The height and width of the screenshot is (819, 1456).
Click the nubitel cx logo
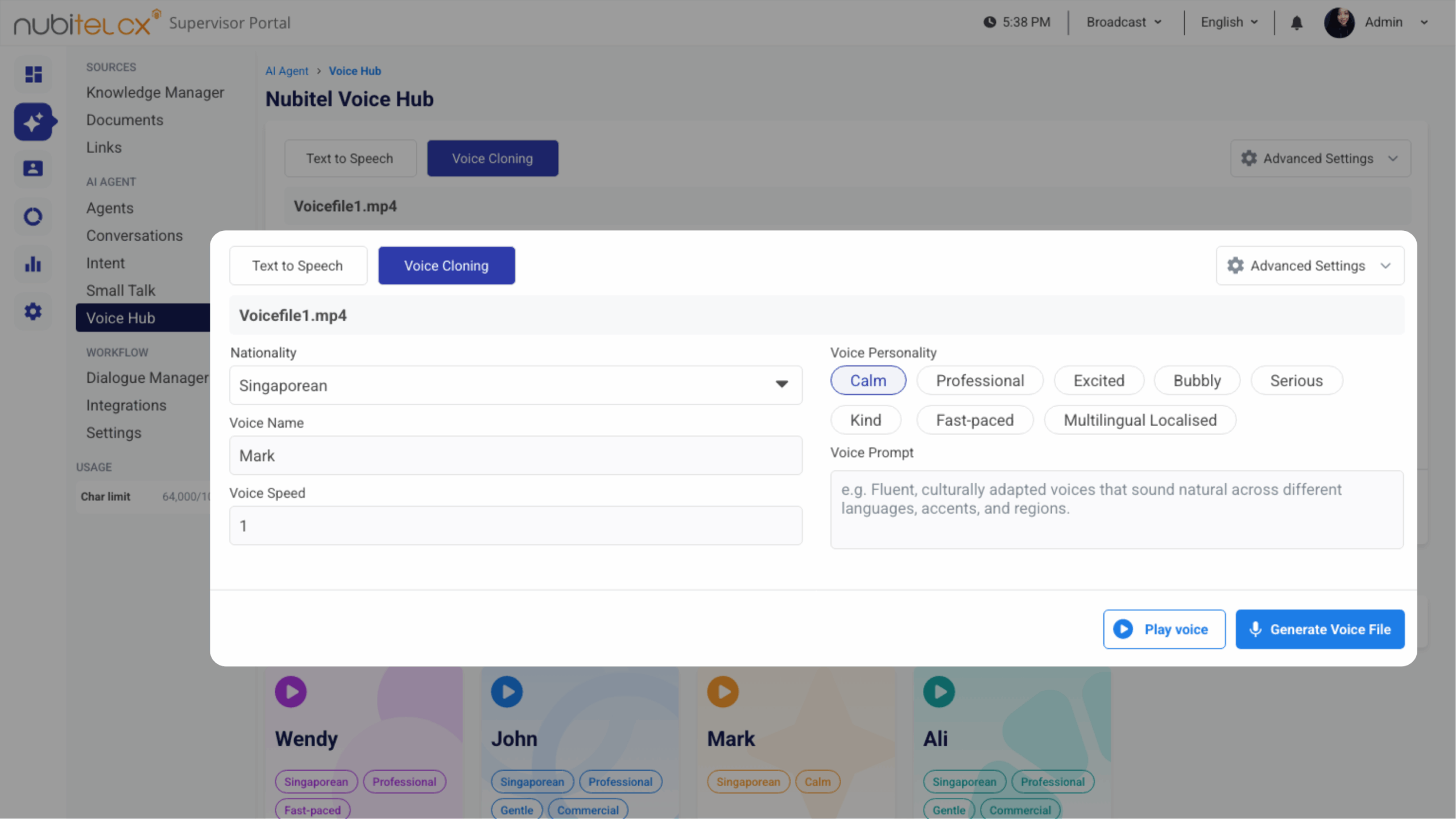(87, 23)
